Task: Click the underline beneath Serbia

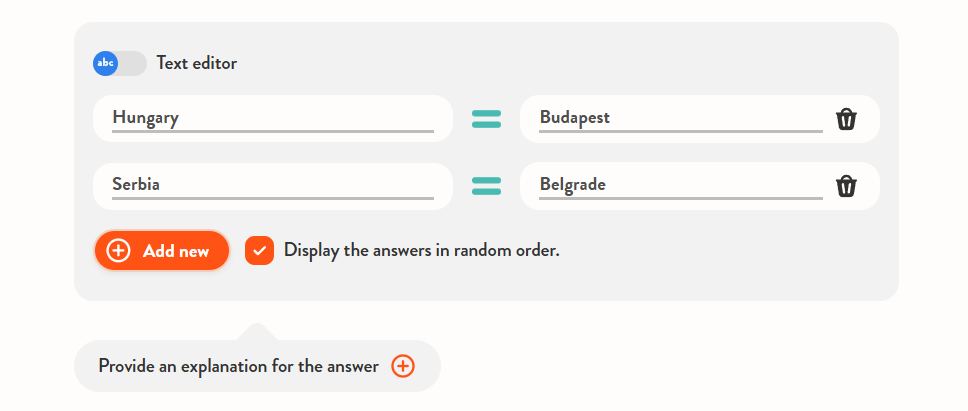Action: [272, 198]
